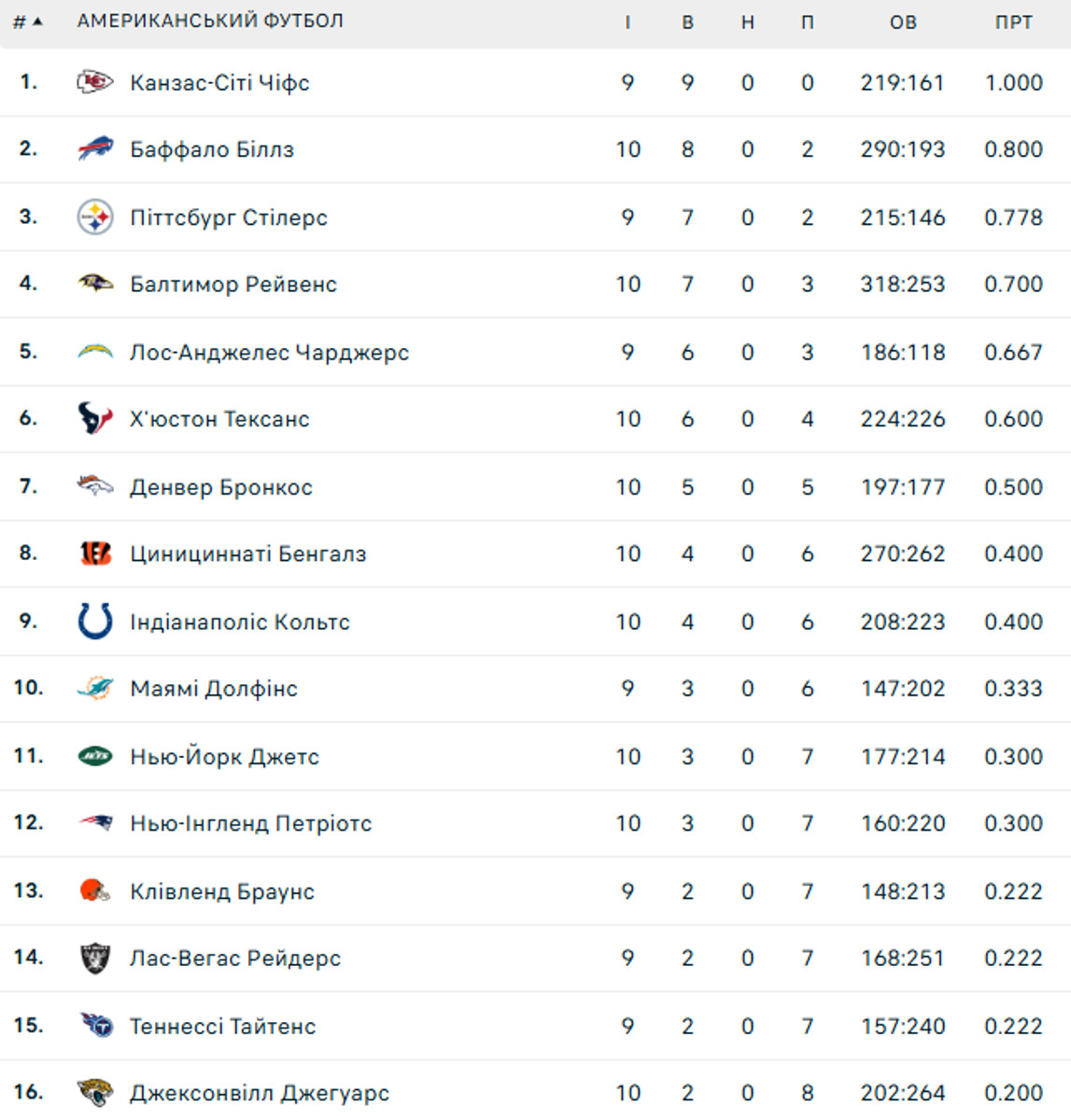Click the Miami Dolphins logo icon
The image size is (1071, 1120).
click(x=94, y=689)
